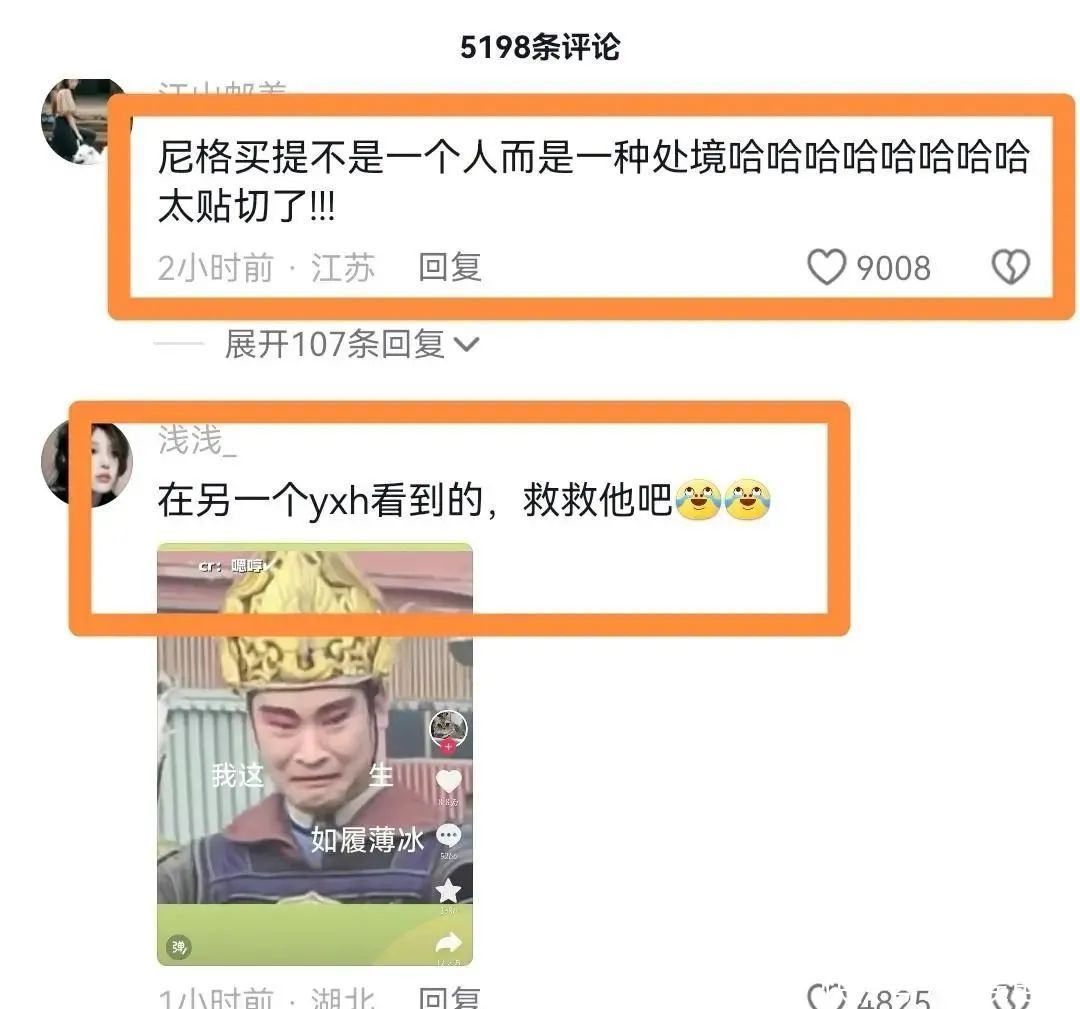Tap the star favorite icon in video
Image resolution: width=1080 pixels, height=1009 pixels.
tap(448, 891)
